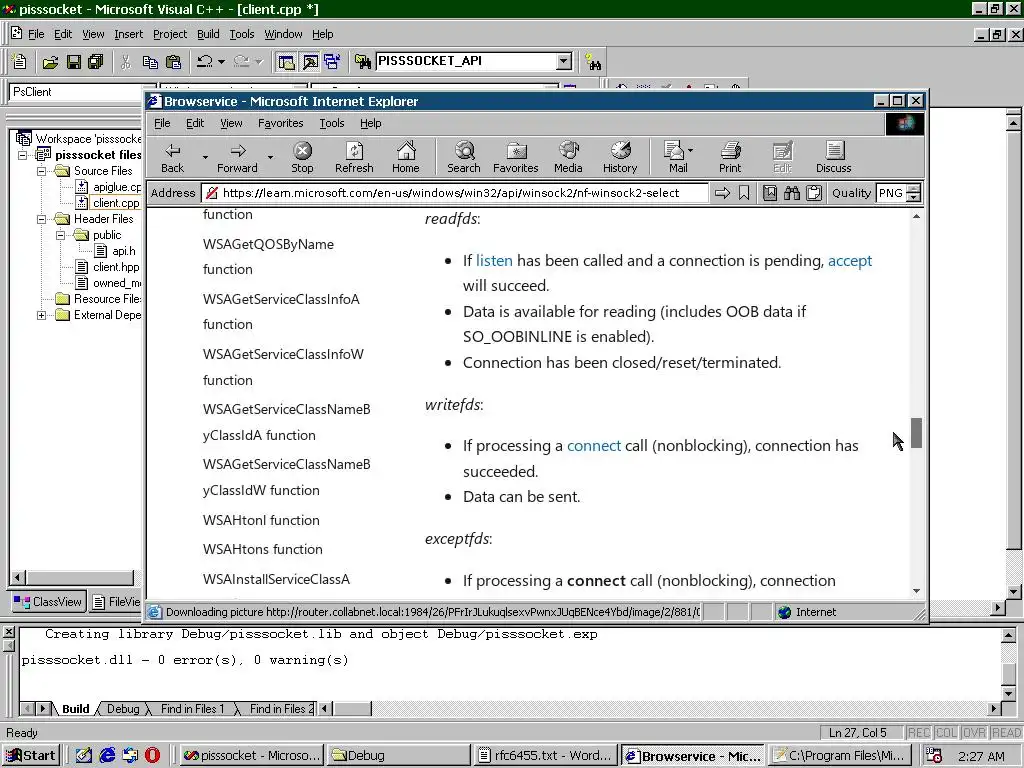This screenshot has width=1024, height=768.
Task: Click the WSAGetQOSByName function sidebar link
Action: click(268, 257)
